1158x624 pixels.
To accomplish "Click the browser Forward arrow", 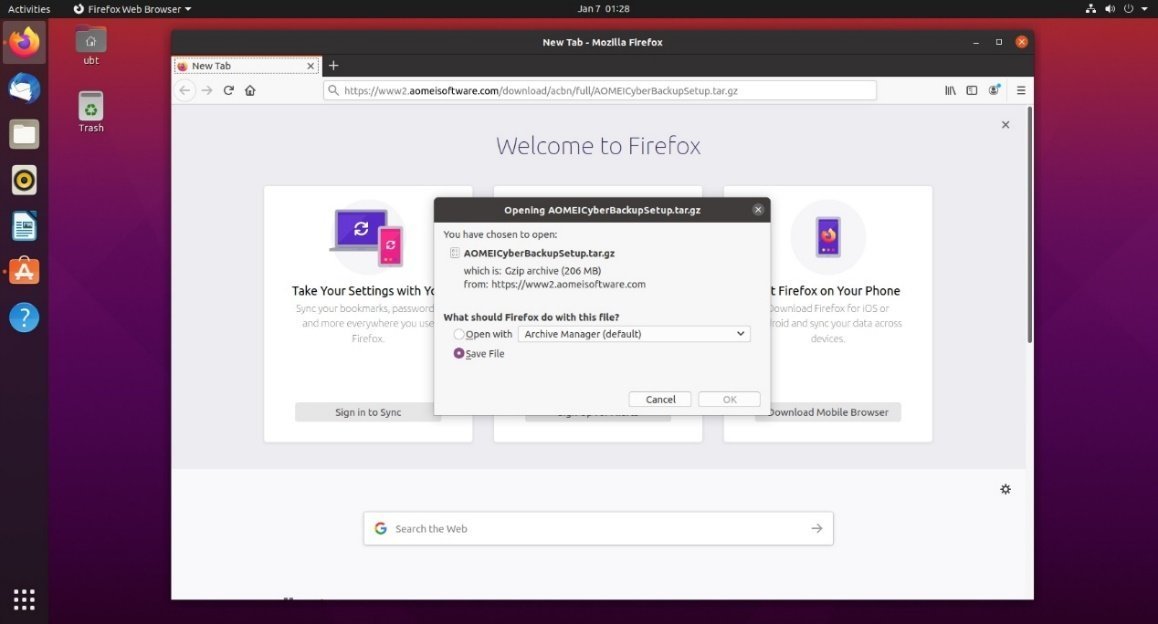I will pyautogui.click(x=207, y=90).
